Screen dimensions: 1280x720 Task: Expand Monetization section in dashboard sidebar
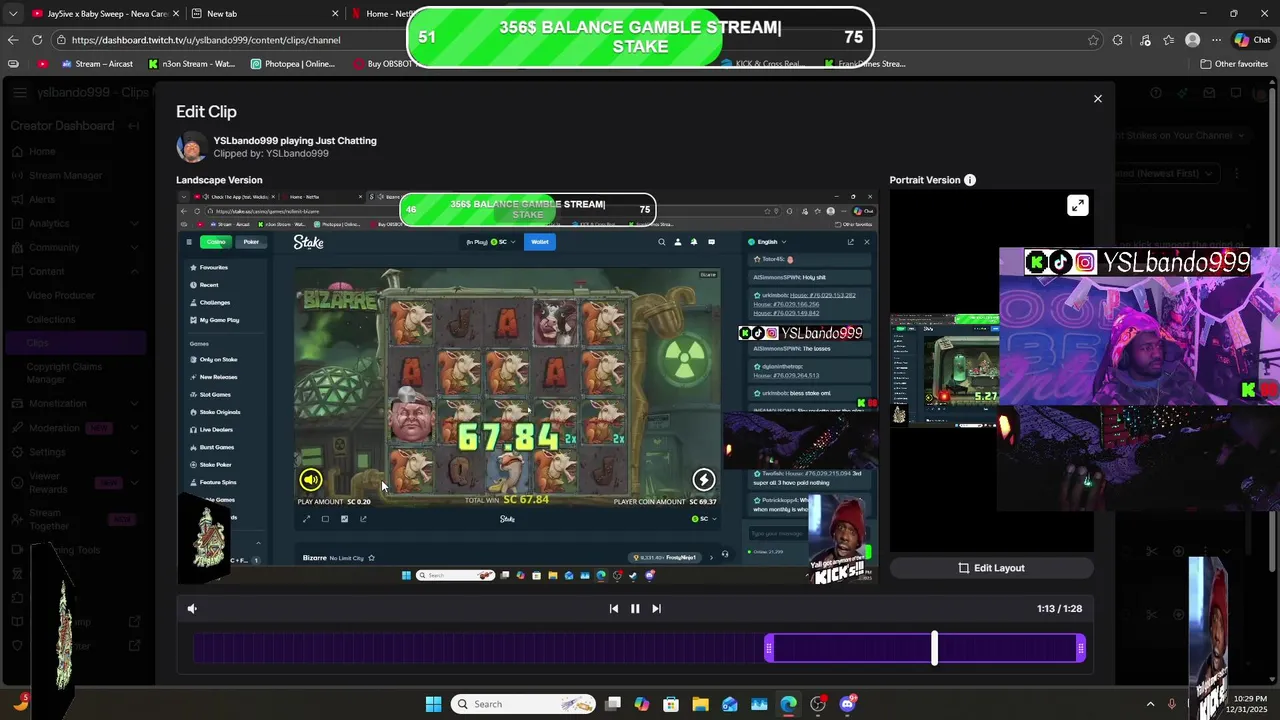click(x=75, y=403)
